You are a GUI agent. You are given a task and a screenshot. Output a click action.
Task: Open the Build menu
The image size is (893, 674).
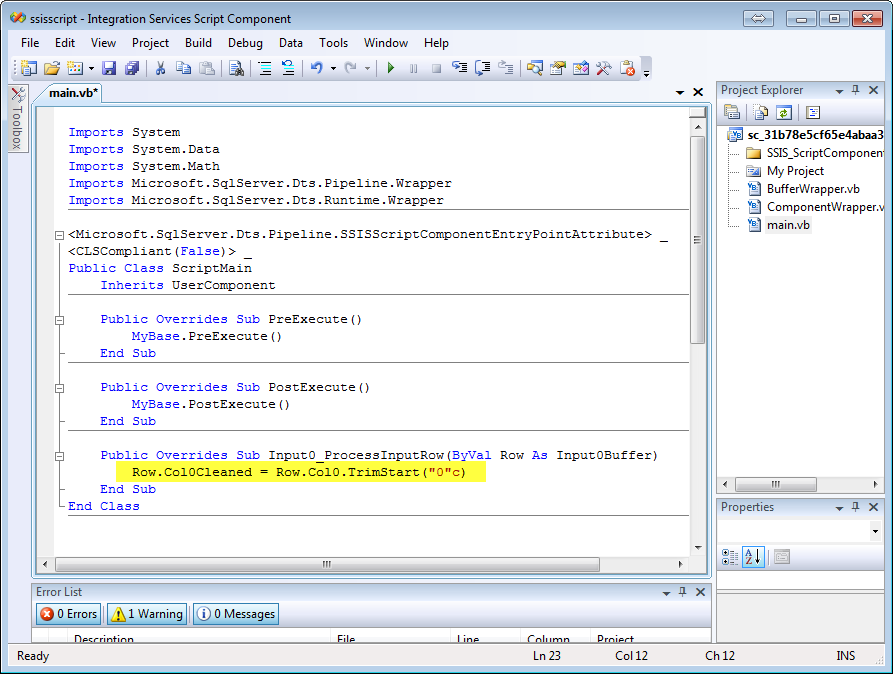tap(198, 43)
